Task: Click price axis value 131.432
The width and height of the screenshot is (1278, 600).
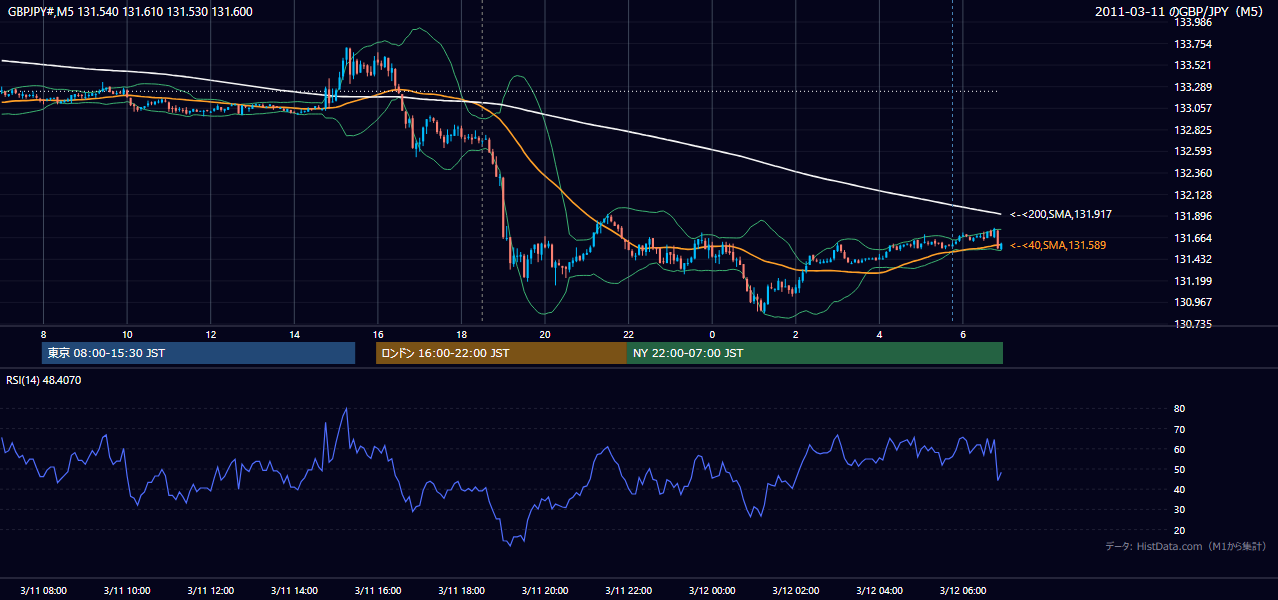Action: pyautogui.click(x=1193, y=259)
